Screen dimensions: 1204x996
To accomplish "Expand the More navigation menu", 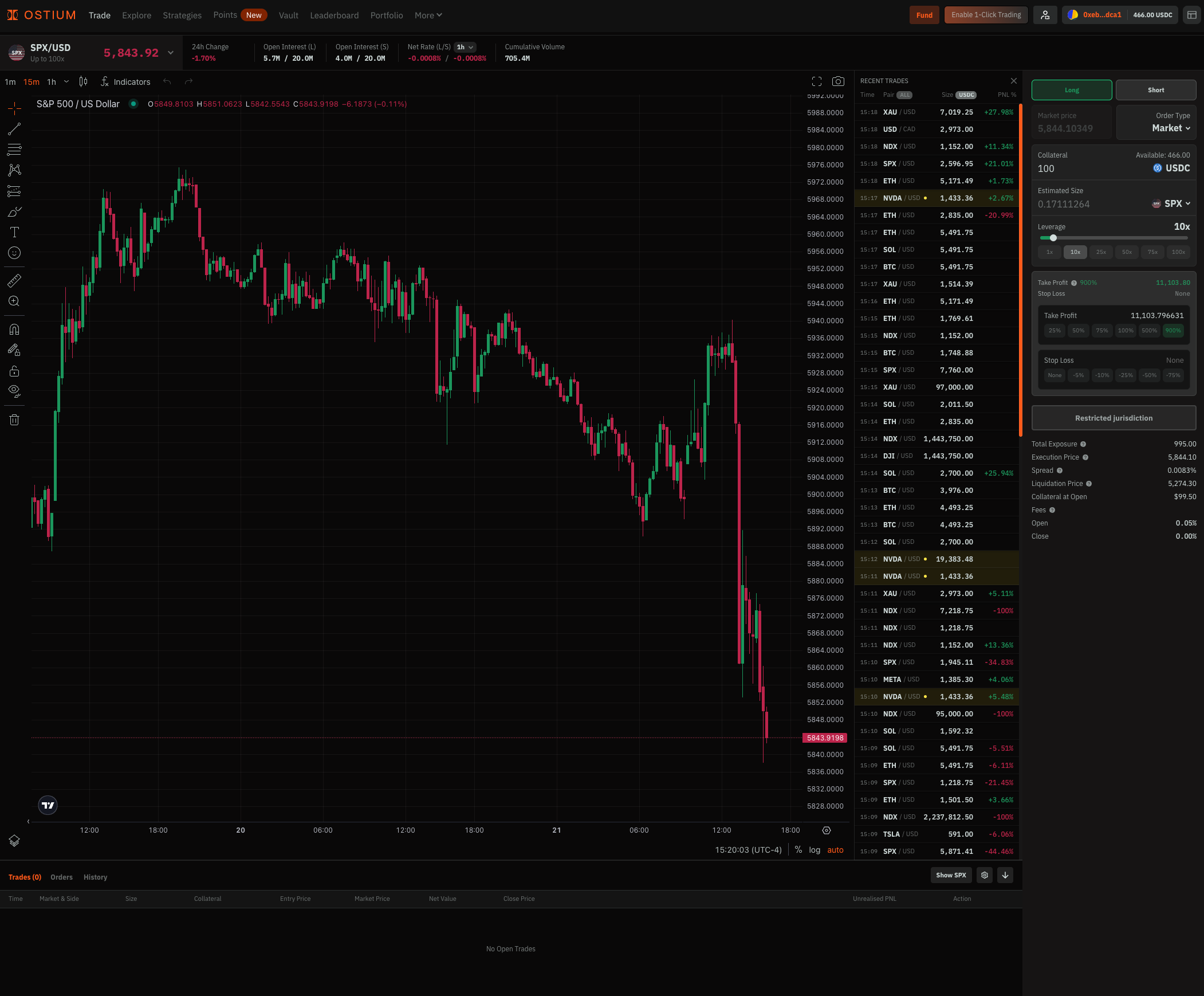I will tap(428, 15).
